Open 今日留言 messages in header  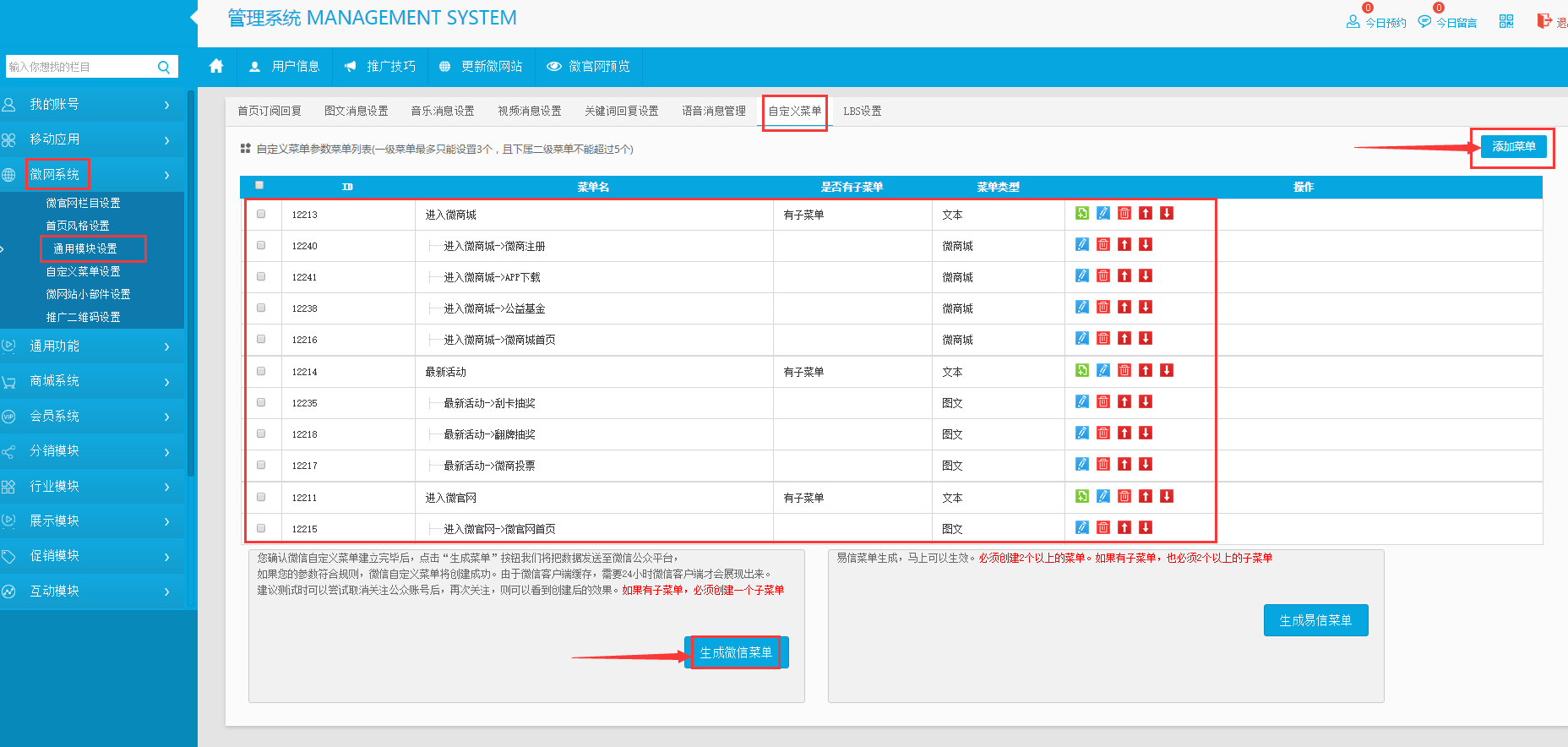pyautogui.click(x=1447, y=21)
